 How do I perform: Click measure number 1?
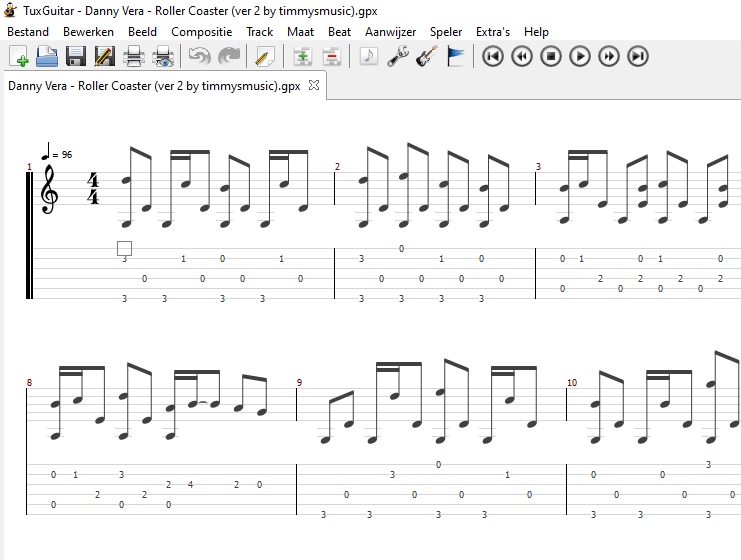pos(29,167)
